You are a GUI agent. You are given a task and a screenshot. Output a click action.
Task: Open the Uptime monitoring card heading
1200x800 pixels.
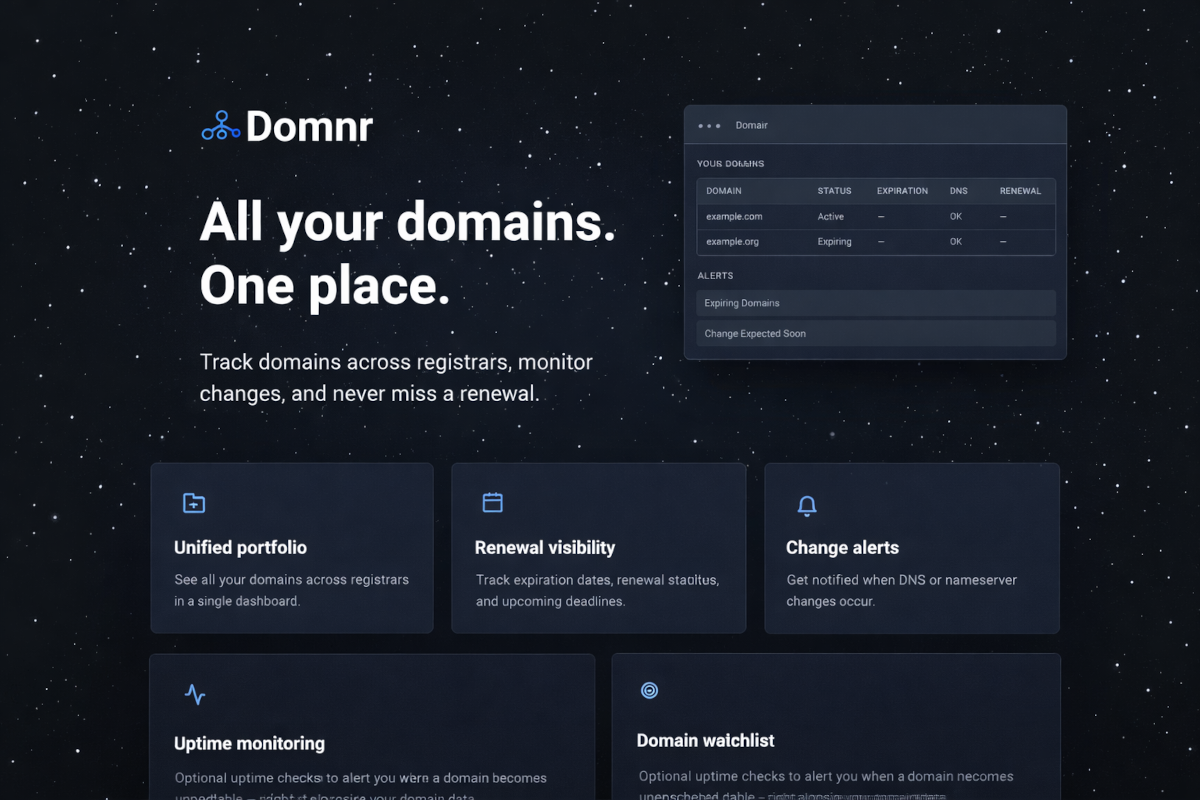click(249, 744)
